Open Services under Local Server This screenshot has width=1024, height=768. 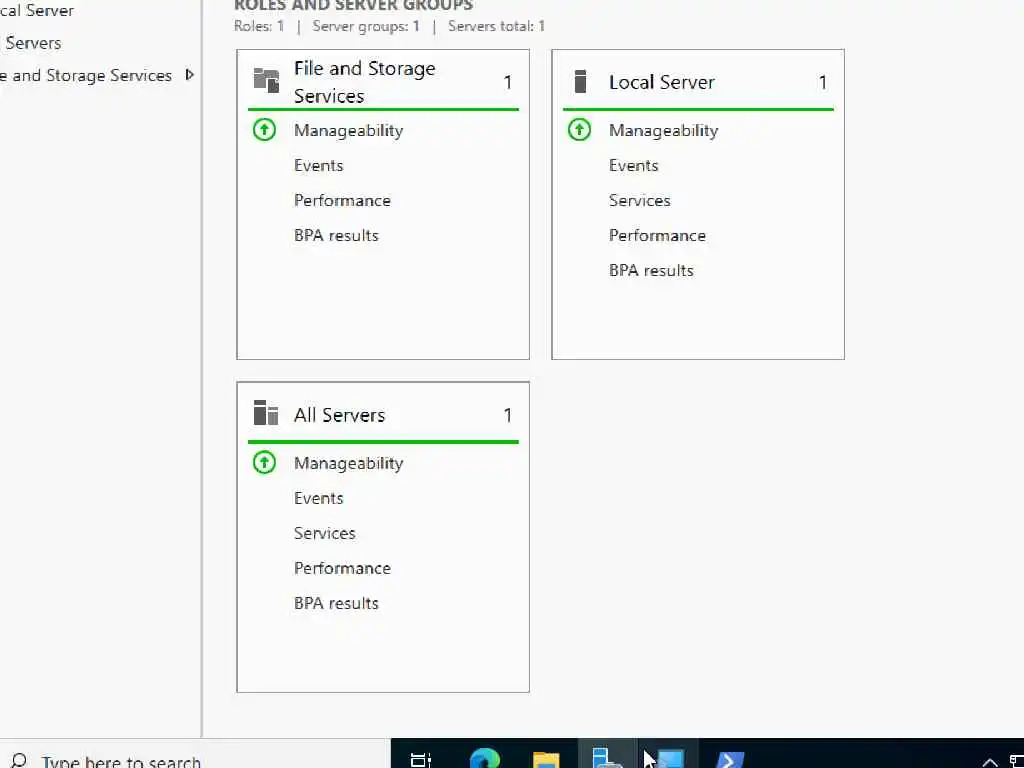640,200
